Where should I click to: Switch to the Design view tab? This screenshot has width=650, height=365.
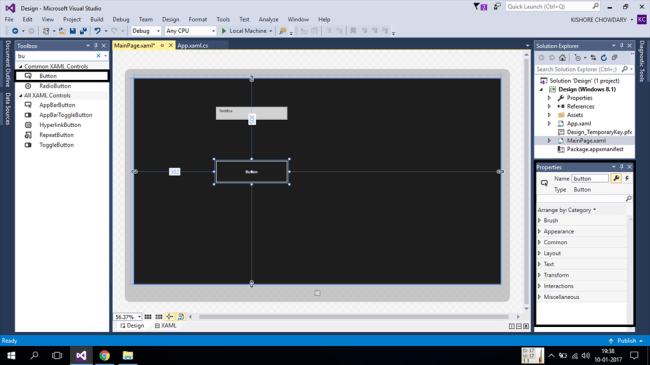(132, 326)
